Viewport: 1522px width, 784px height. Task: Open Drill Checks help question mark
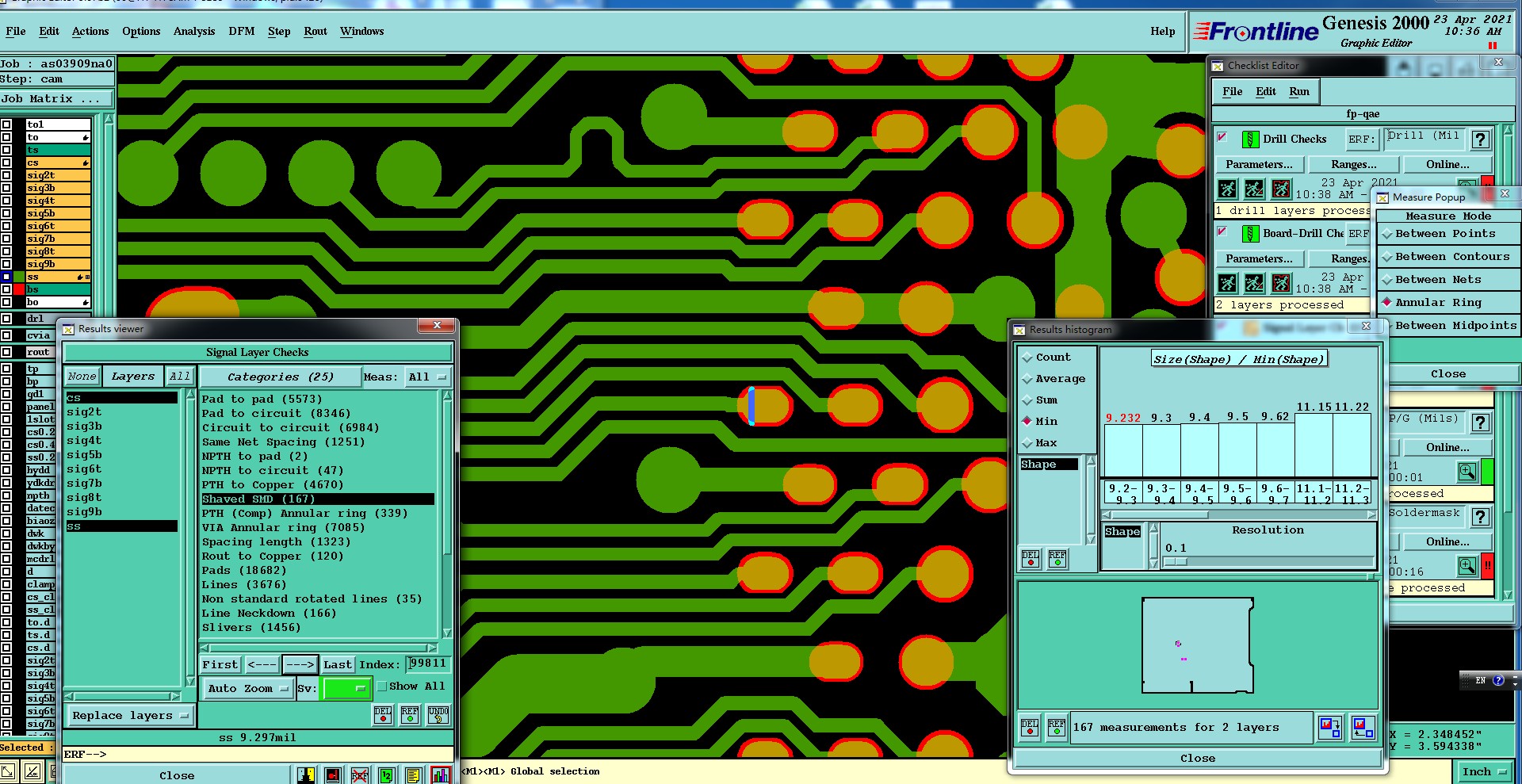coord(1480,140)
